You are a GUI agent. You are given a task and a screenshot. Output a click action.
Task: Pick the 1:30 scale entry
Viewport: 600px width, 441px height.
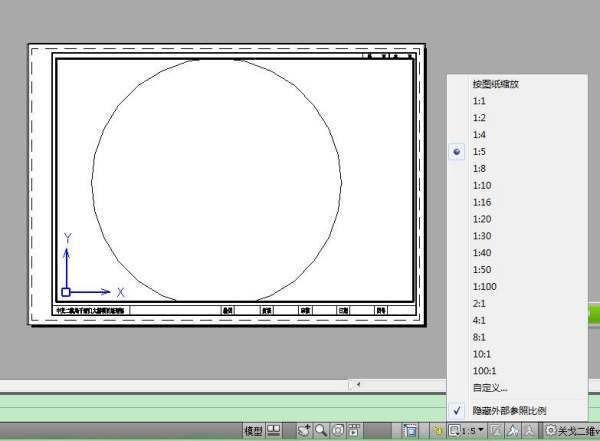coord(517,236)
